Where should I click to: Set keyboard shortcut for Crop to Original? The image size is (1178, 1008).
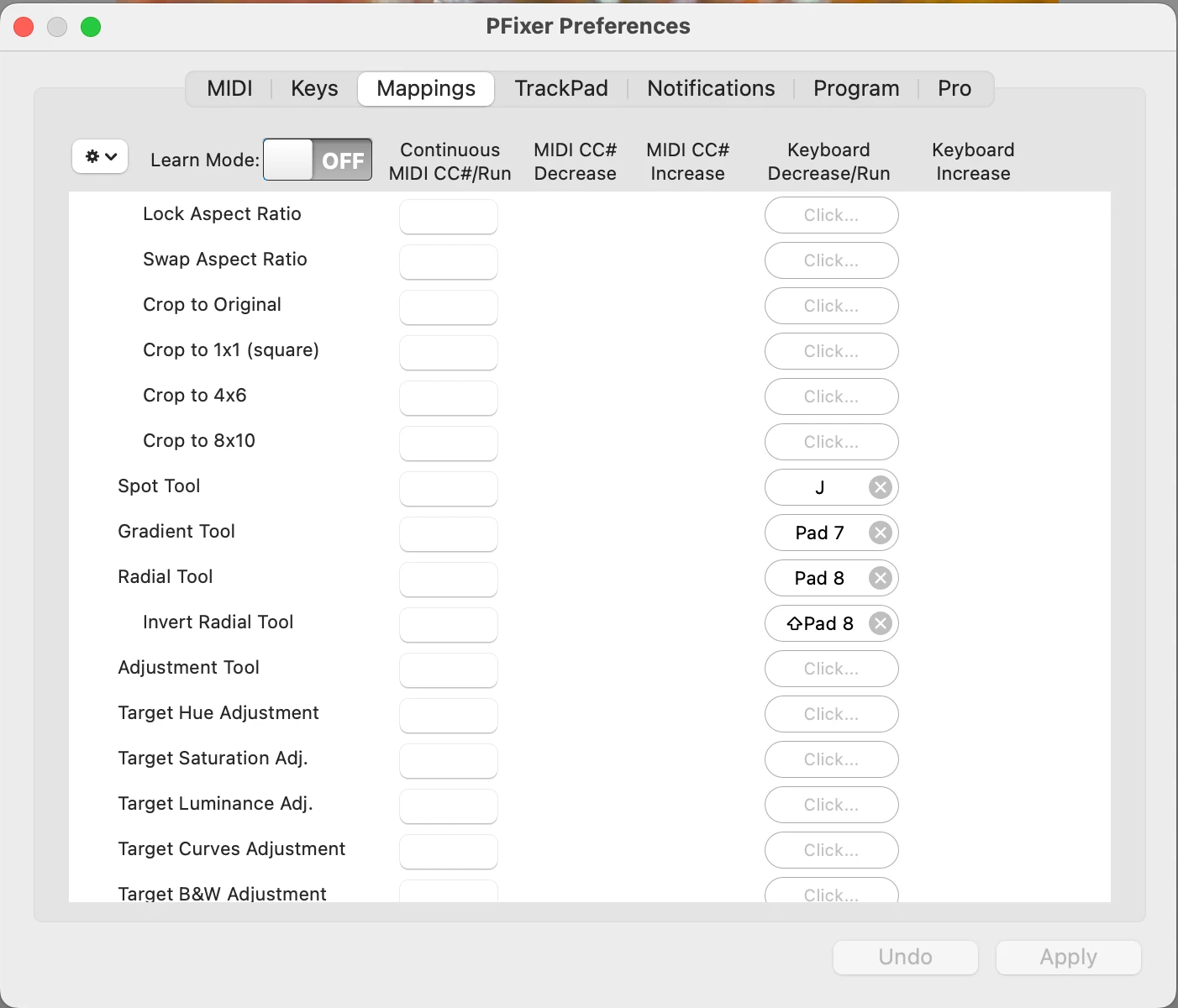click(832, 306)
